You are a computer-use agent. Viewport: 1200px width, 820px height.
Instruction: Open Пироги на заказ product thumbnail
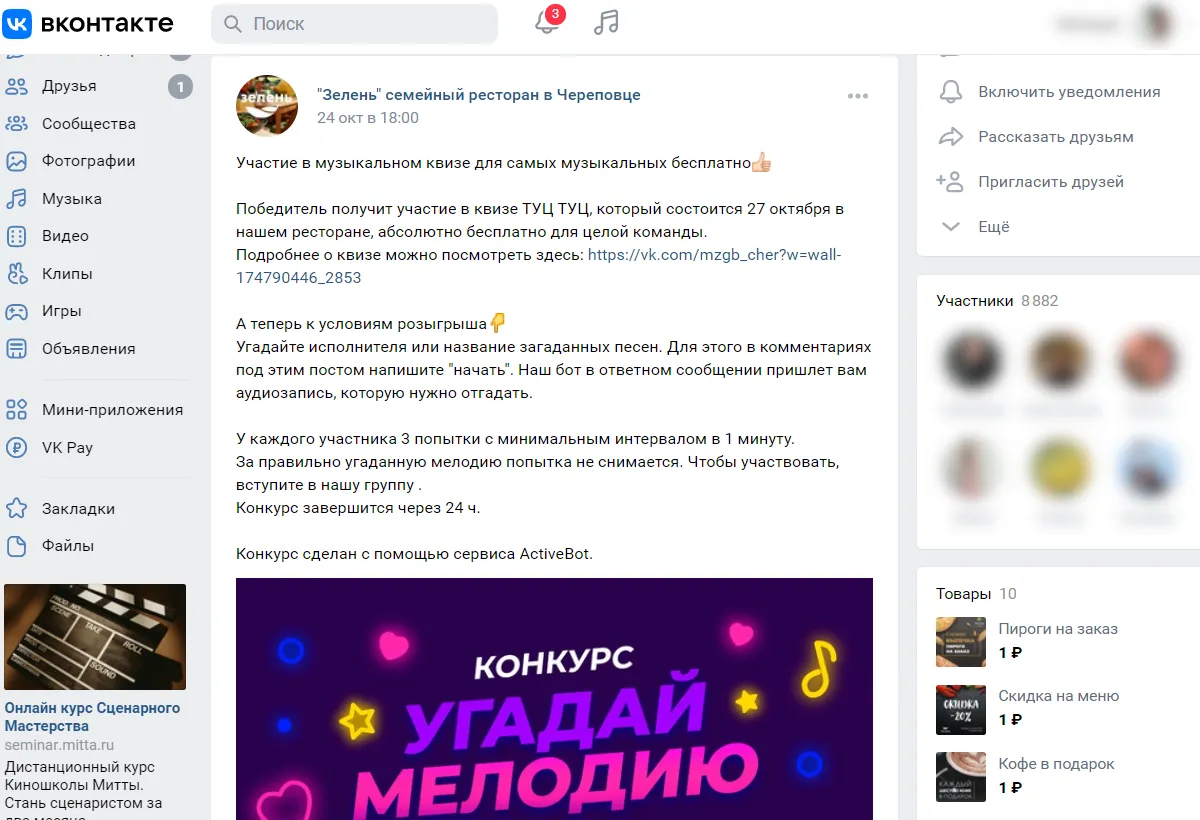tap(961, 641)
